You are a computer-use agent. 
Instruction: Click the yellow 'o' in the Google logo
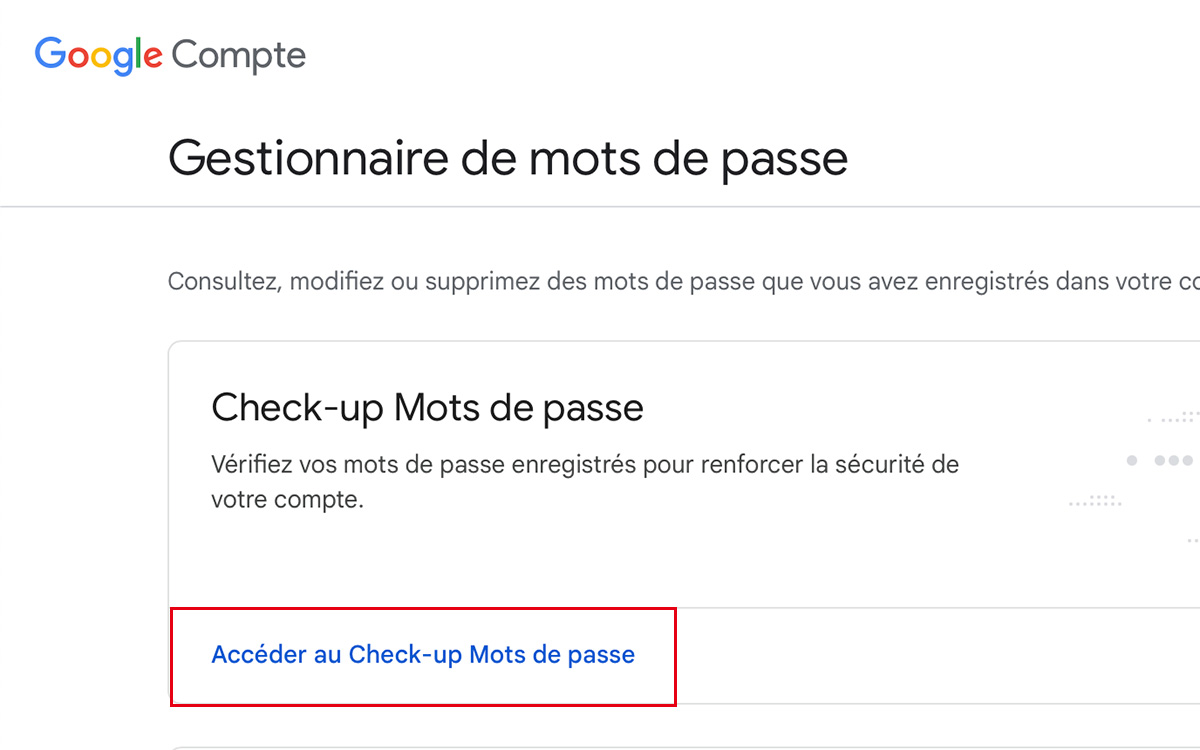[x=100, y=55]
